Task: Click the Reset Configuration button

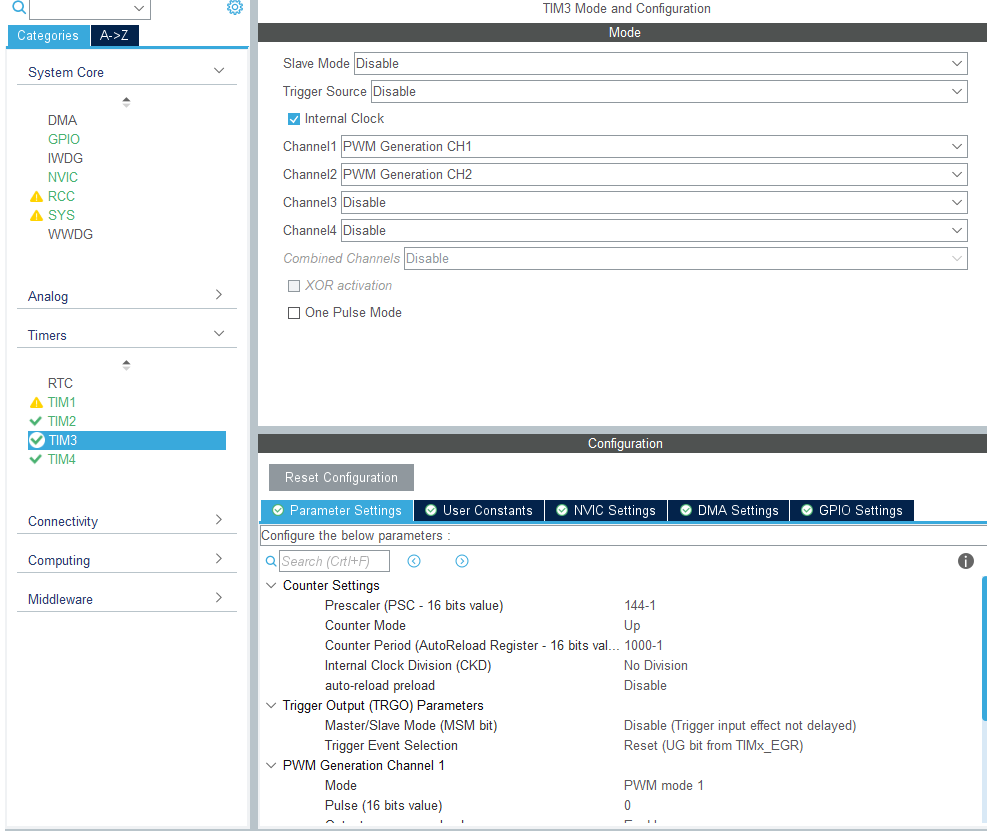Action: [x=341, y=478]
